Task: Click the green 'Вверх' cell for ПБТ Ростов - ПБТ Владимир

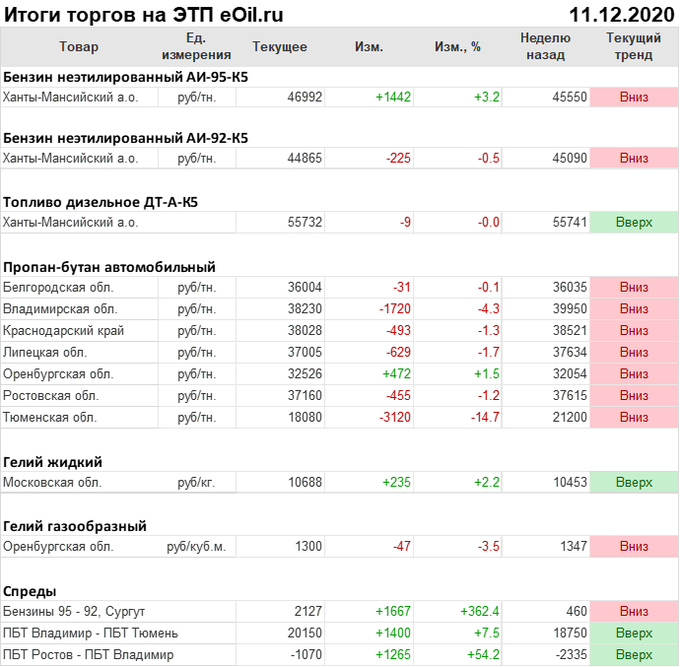Action: point(633,655)
